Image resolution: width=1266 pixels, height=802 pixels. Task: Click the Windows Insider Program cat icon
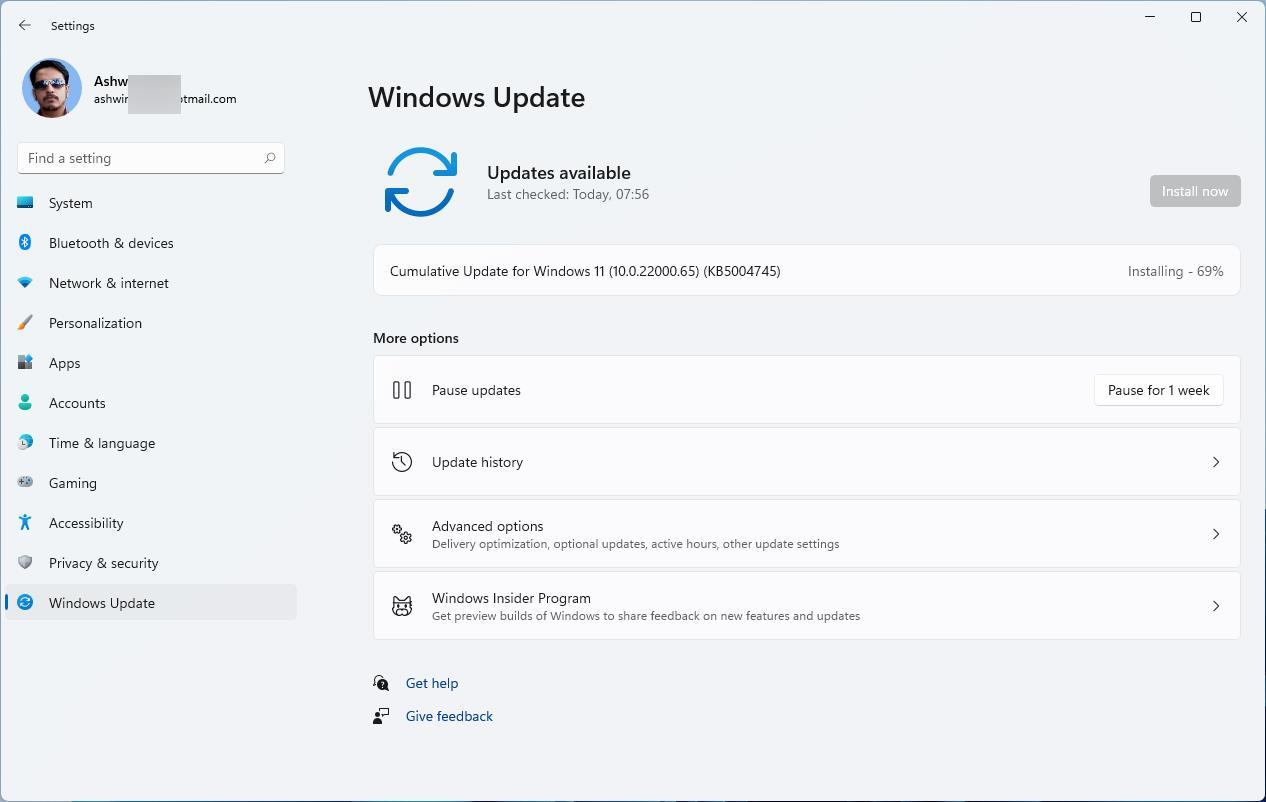(402, 606)
